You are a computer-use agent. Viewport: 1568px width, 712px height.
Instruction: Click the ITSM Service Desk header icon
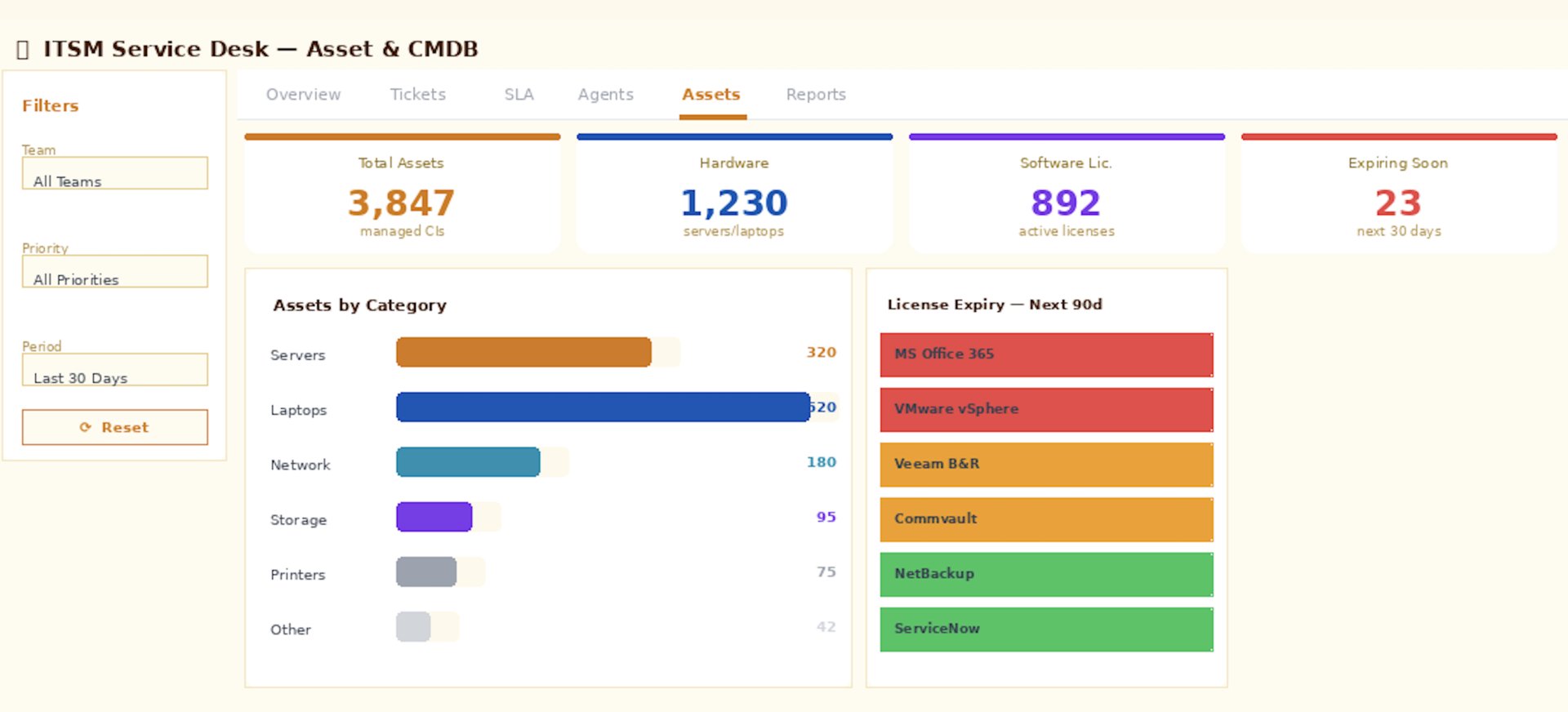23,50
